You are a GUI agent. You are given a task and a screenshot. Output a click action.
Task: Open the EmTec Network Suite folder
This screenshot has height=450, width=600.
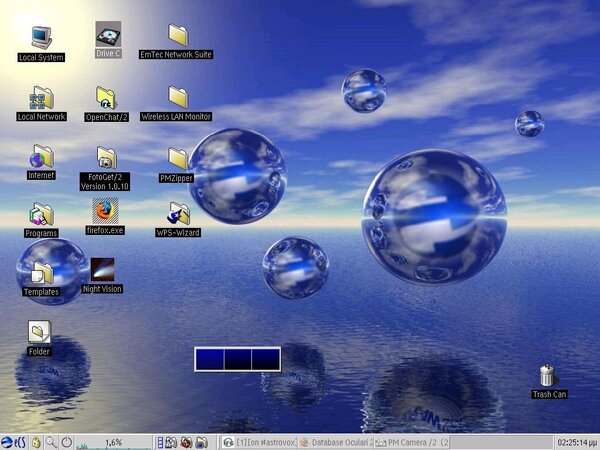177,36
